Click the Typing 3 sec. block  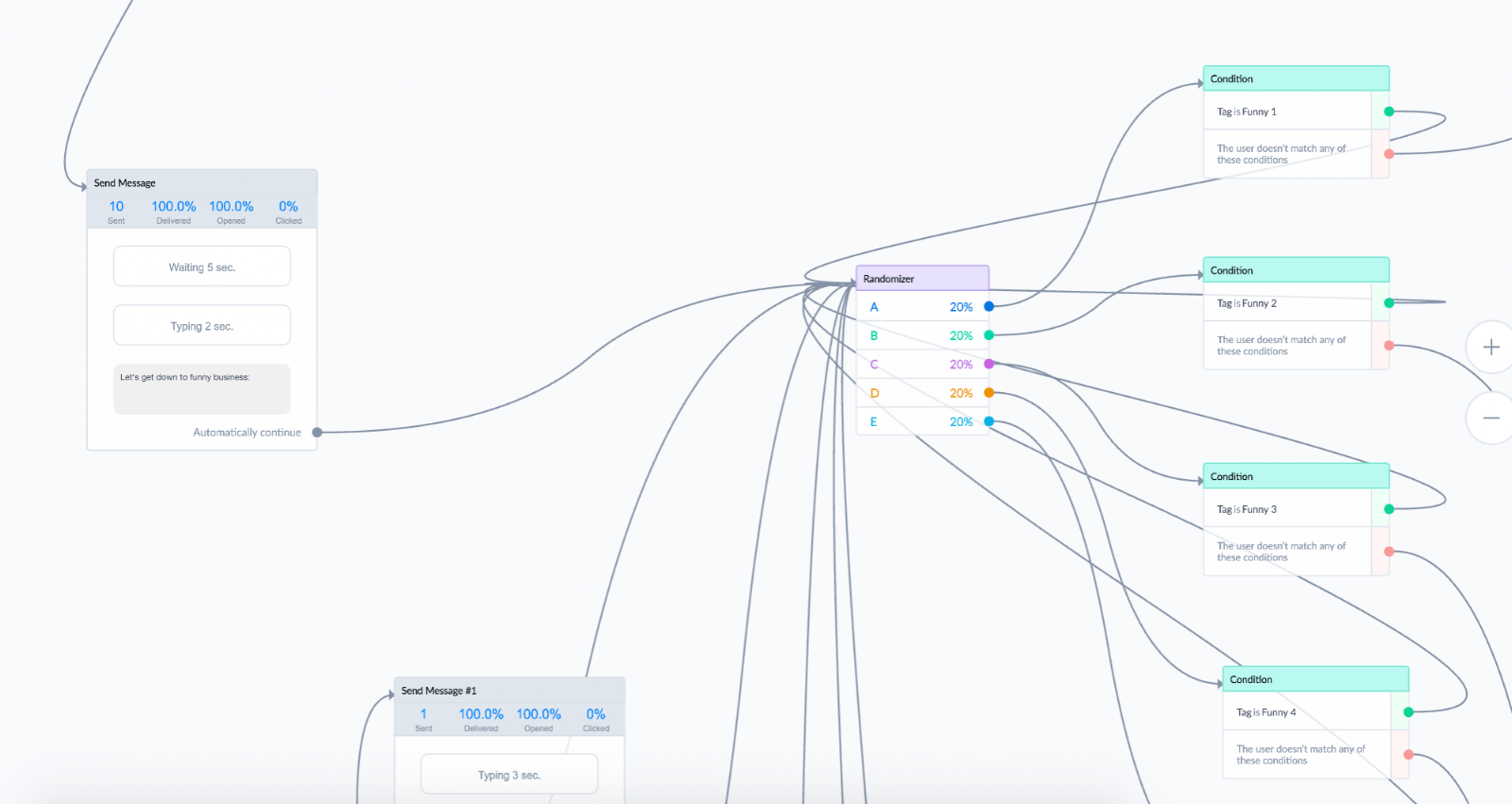pyautogui.click(x=509, y=775)
